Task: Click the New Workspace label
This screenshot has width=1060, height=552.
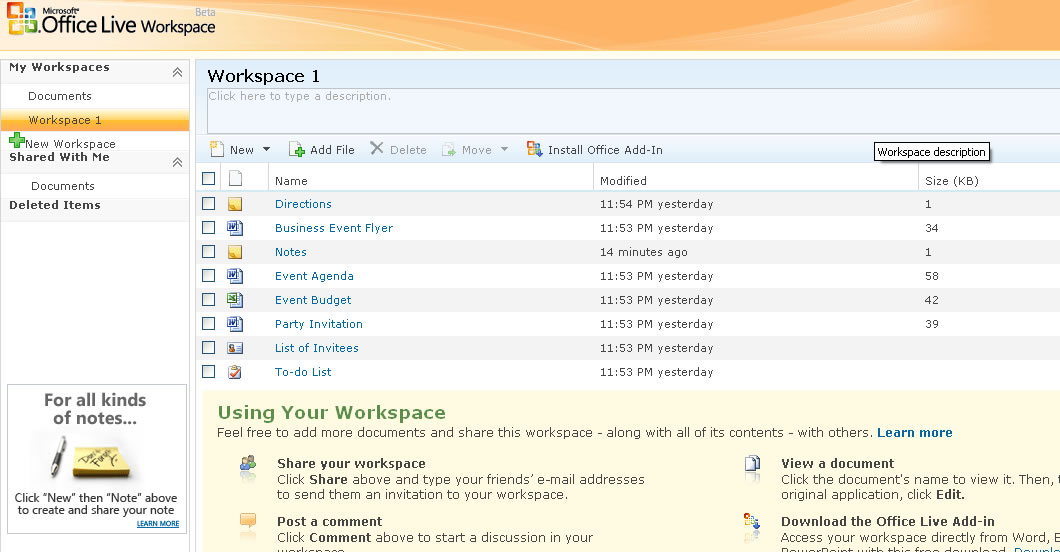Action: point(70,144)
